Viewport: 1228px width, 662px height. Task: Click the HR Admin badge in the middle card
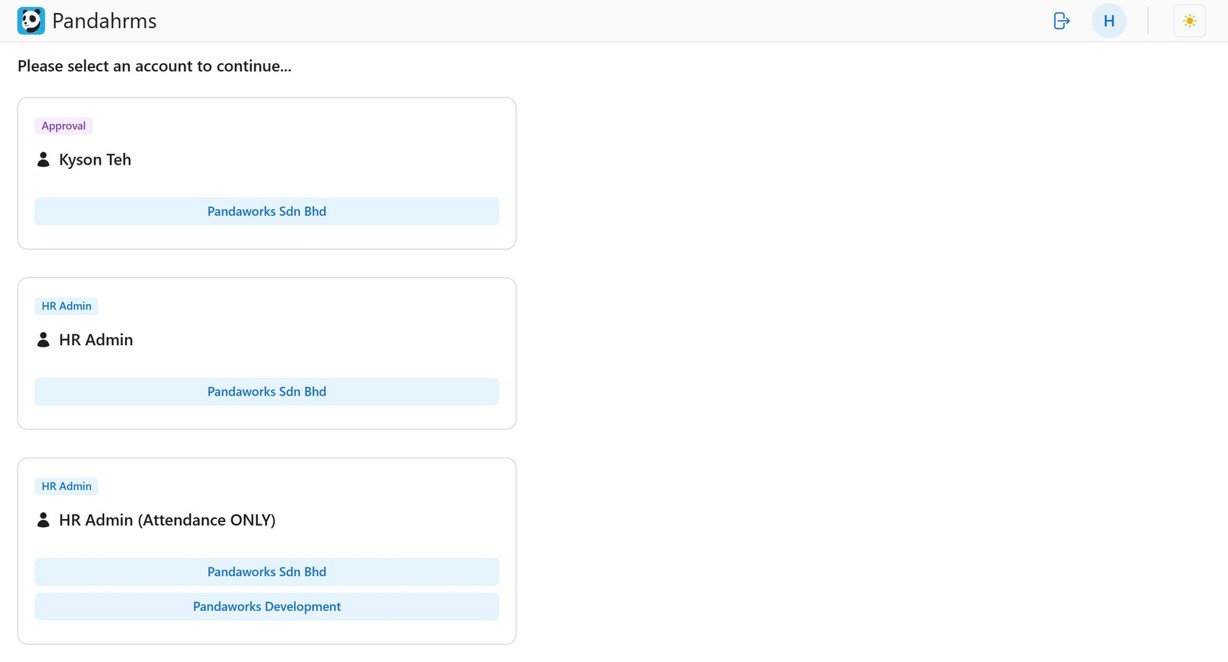[66, 306]
